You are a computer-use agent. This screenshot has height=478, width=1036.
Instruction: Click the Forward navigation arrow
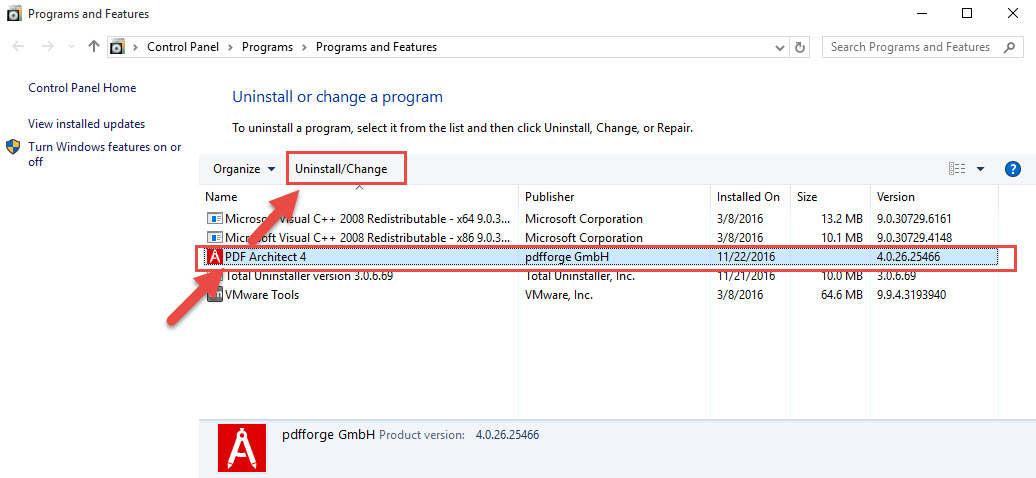47,47
